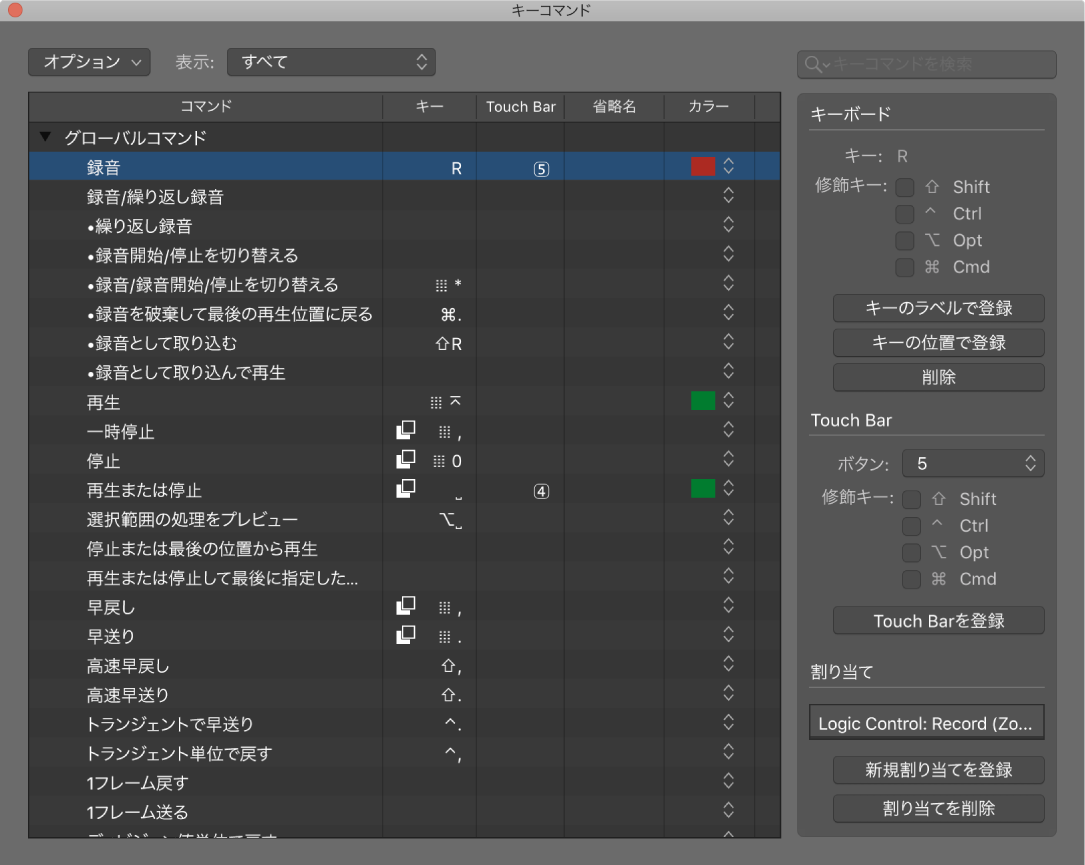Click the duplicate-key icon in the 停止 row
This screenshot has height=865, width=1085.
pyautogui.click(x=405, y=460)
